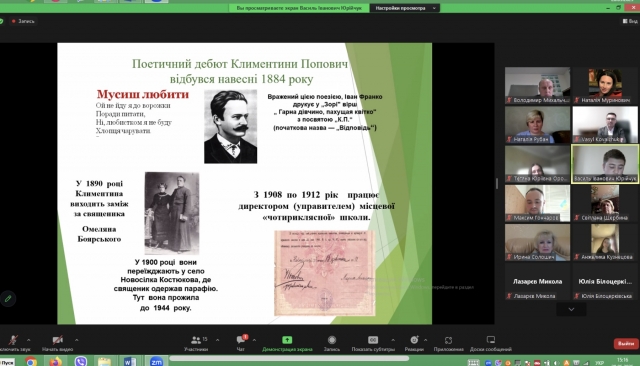Click the pink certificate document image

pos(325,273)
